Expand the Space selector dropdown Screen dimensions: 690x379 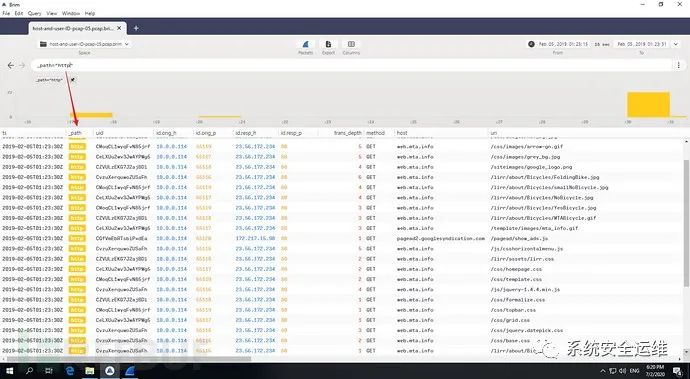(x=127, y=44)
